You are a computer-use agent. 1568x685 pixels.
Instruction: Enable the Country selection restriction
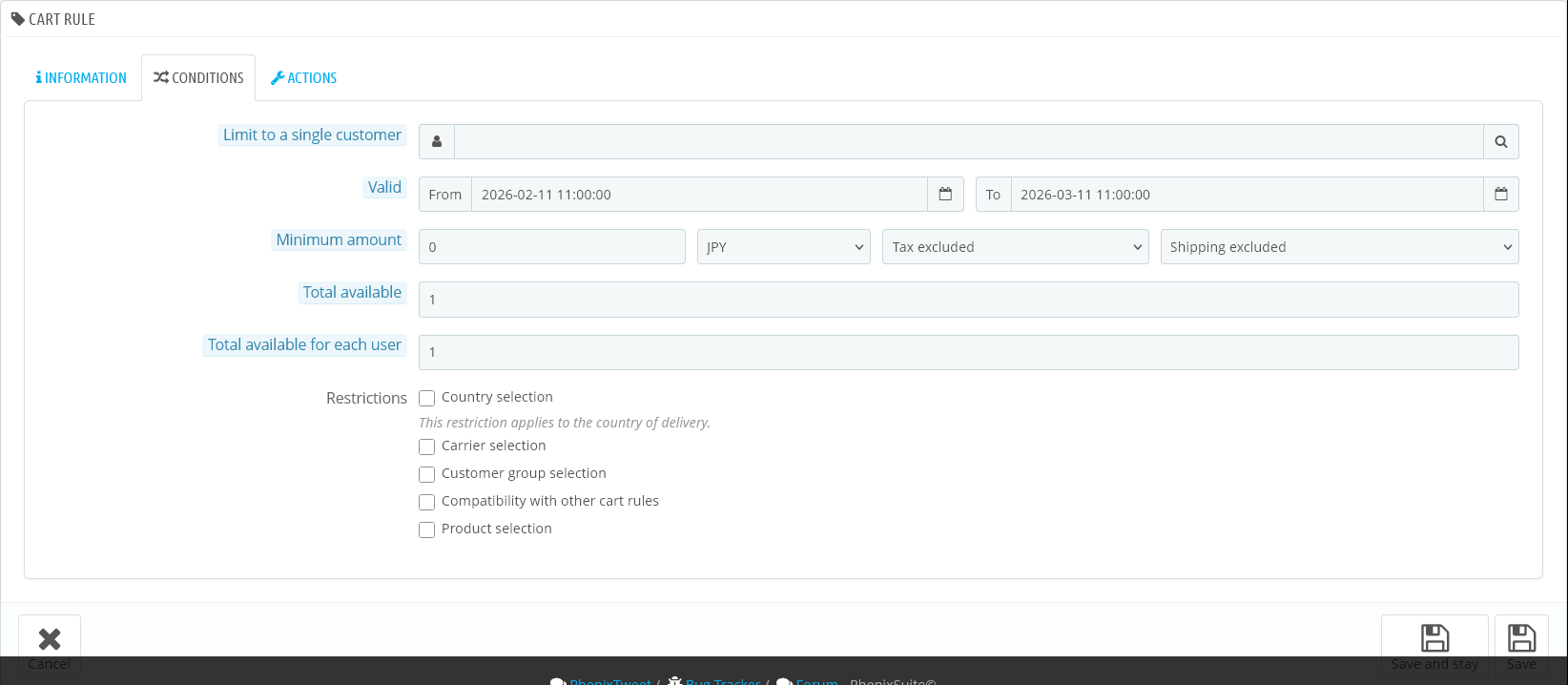point(427,399)
